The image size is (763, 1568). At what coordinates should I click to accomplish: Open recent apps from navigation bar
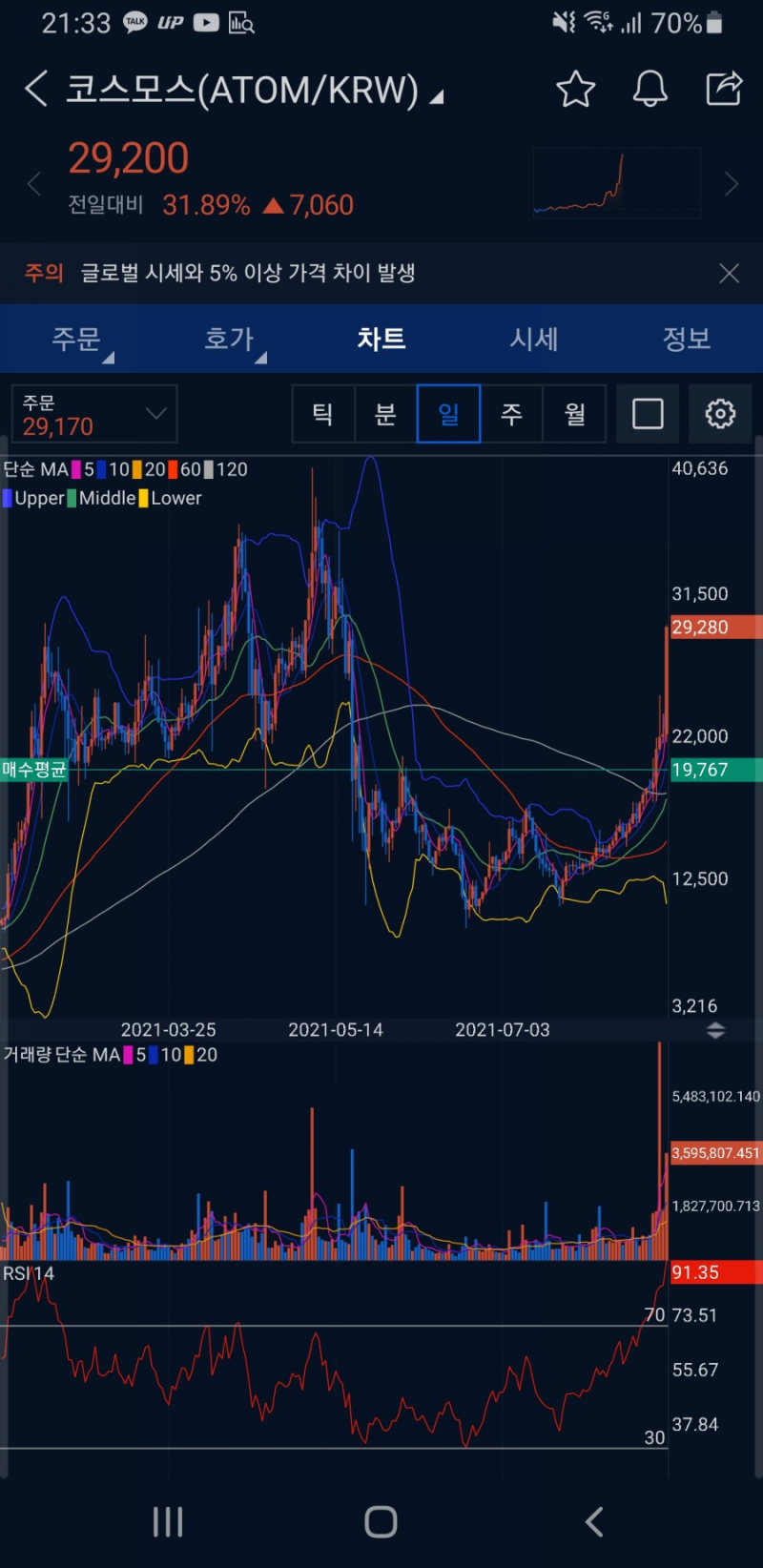168,1522
